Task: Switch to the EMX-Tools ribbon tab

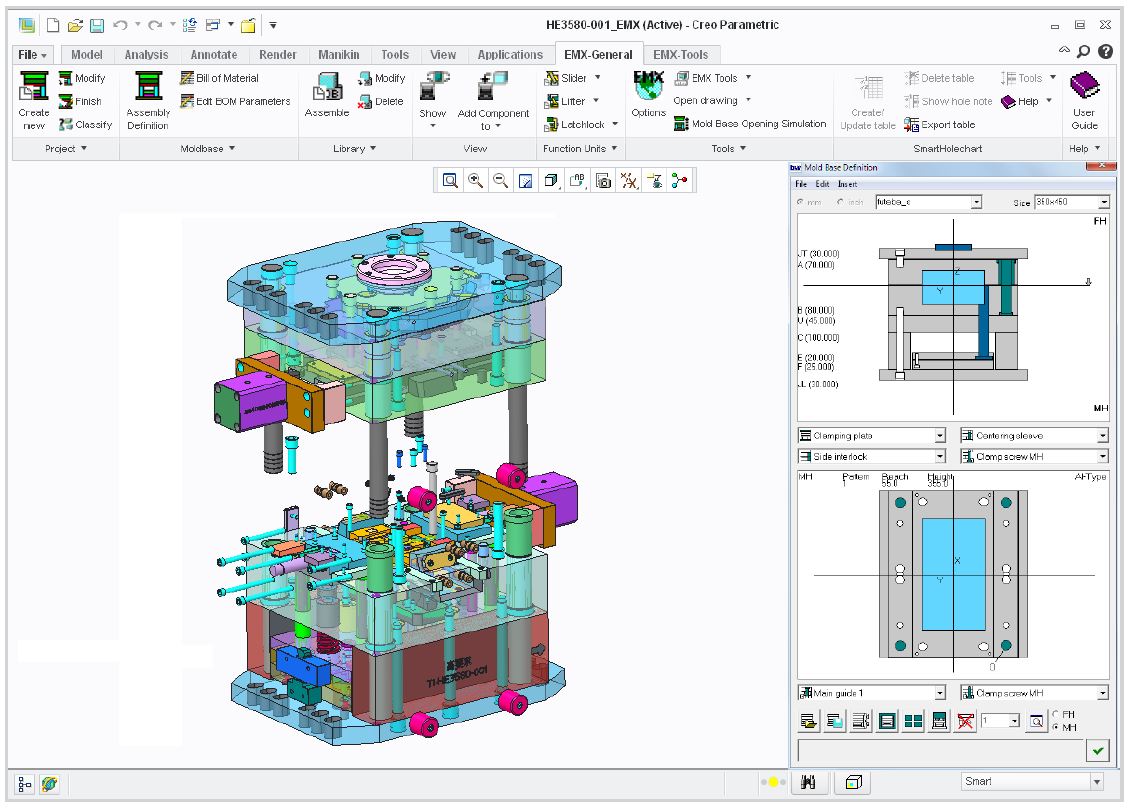Action: coord(680,55)
